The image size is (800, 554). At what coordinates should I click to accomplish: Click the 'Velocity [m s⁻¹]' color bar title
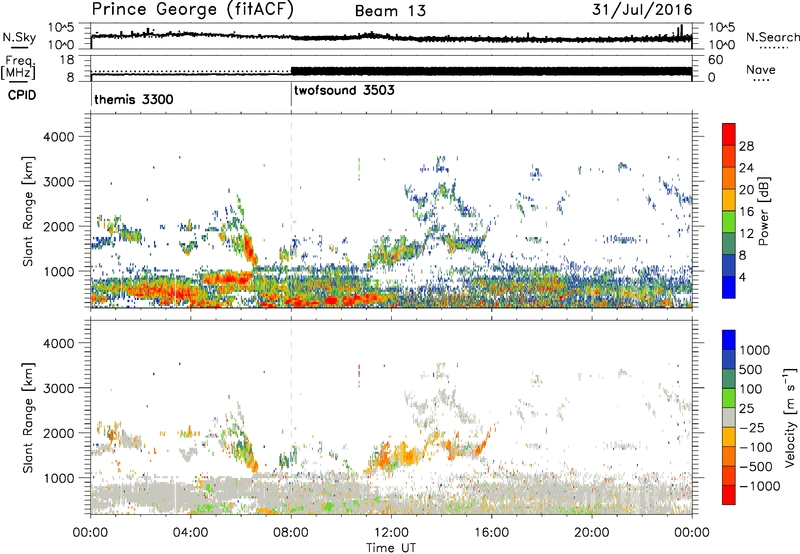coord(790,416)
